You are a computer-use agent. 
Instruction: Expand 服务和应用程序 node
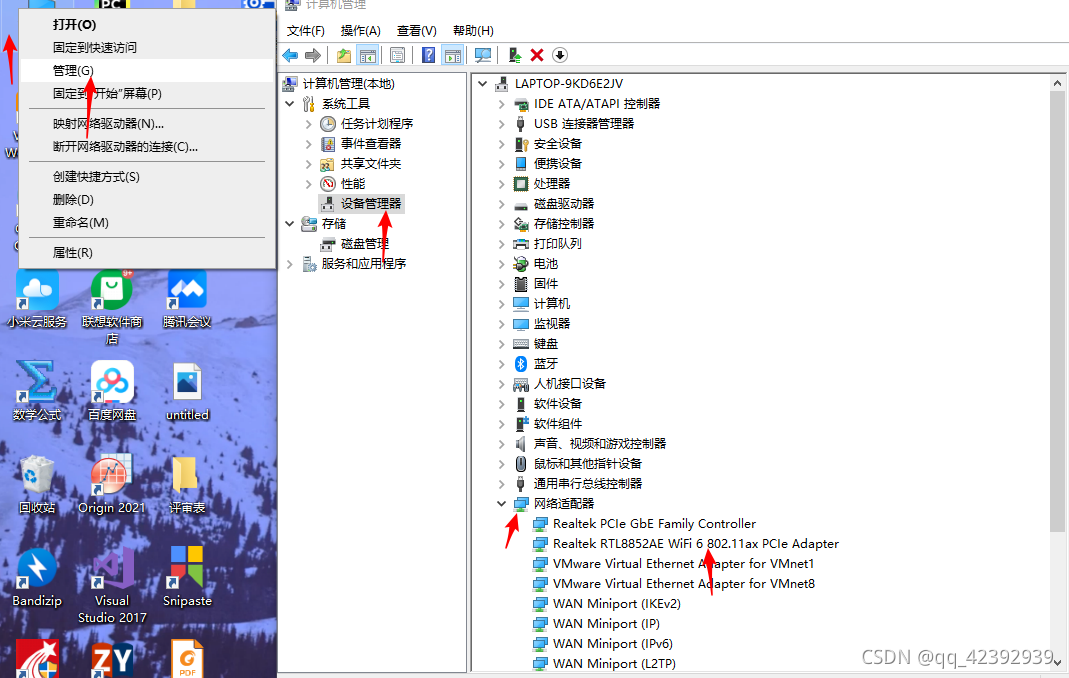click(290, 264)
